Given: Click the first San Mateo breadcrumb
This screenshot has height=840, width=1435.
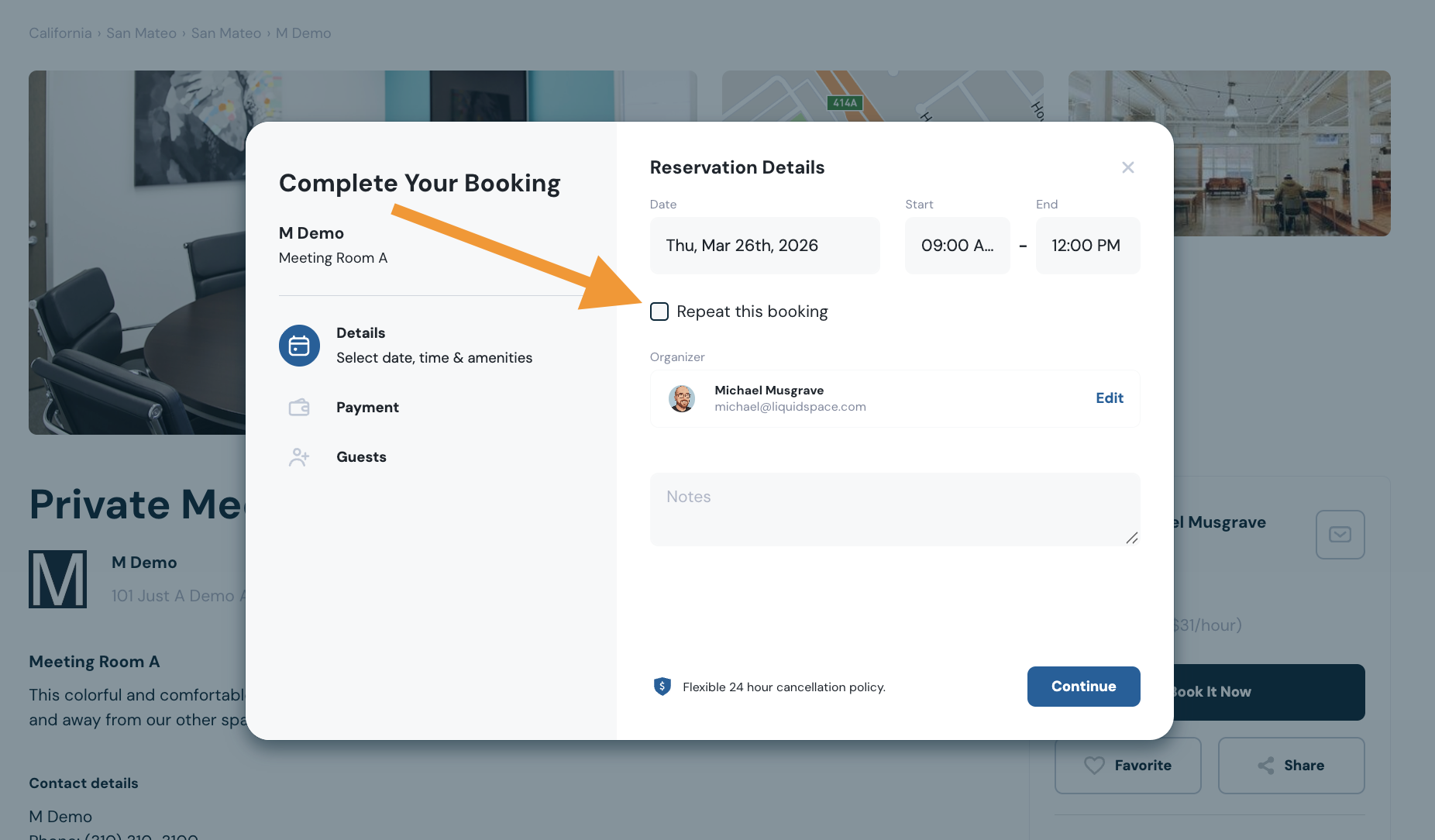Looking at the screenshot, I should coord(141,33).
